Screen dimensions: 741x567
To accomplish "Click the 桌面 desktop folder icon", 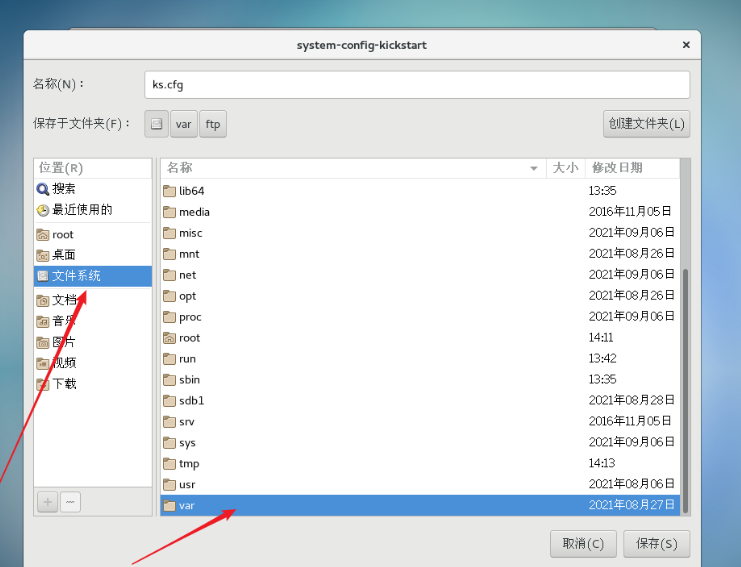I will [43, 256].
